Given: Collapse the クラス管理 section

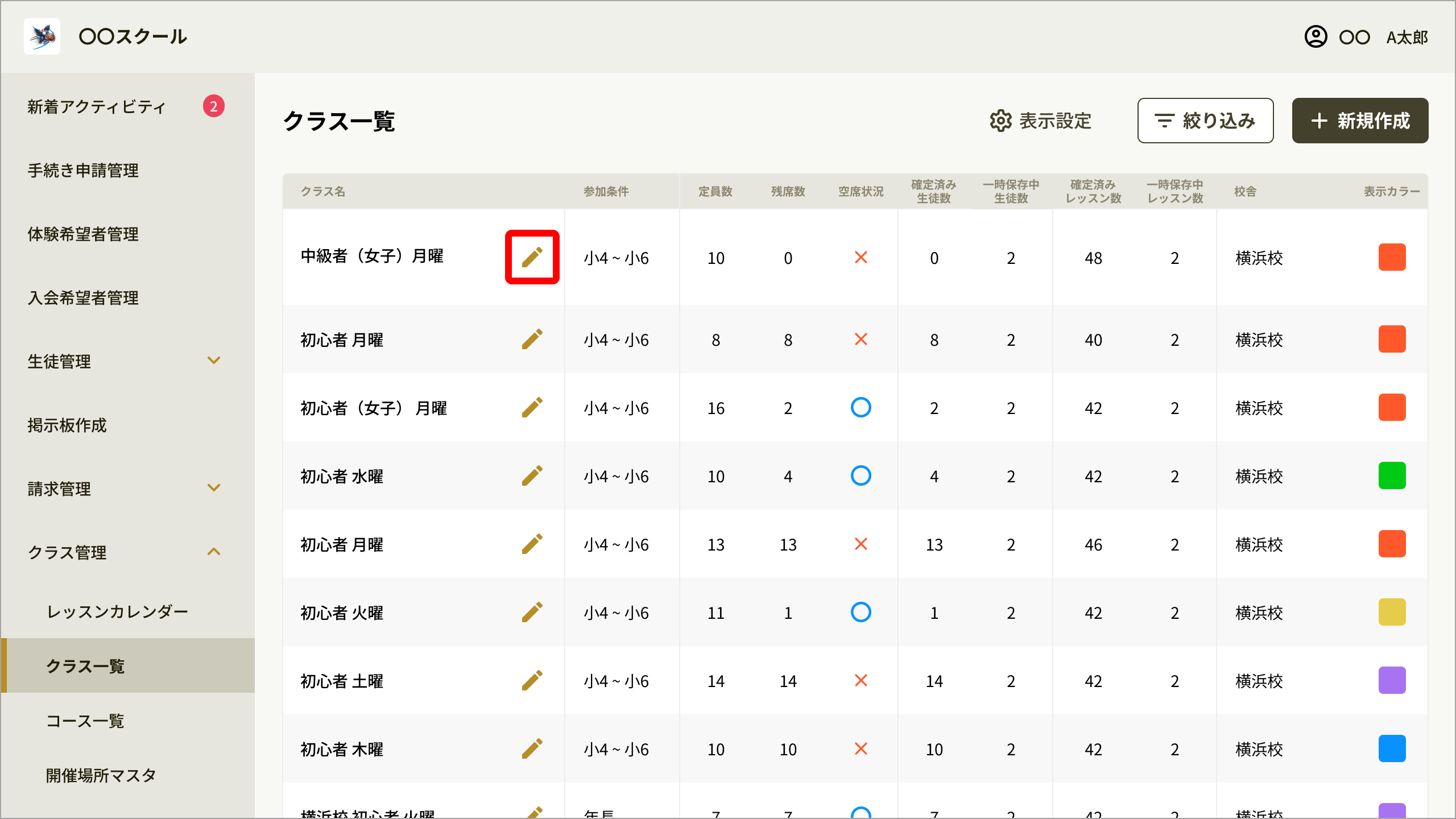Looking at the screenshot, I should (214, 552).
